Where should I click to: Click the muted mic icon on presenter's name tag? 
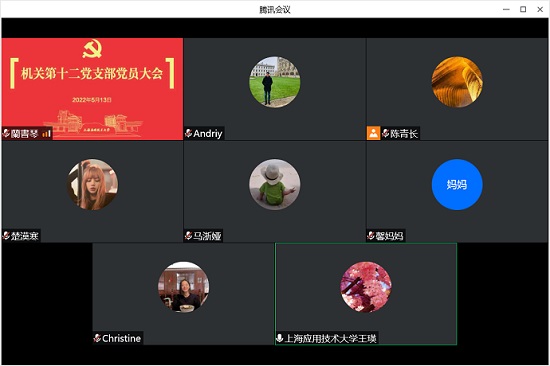6,133
